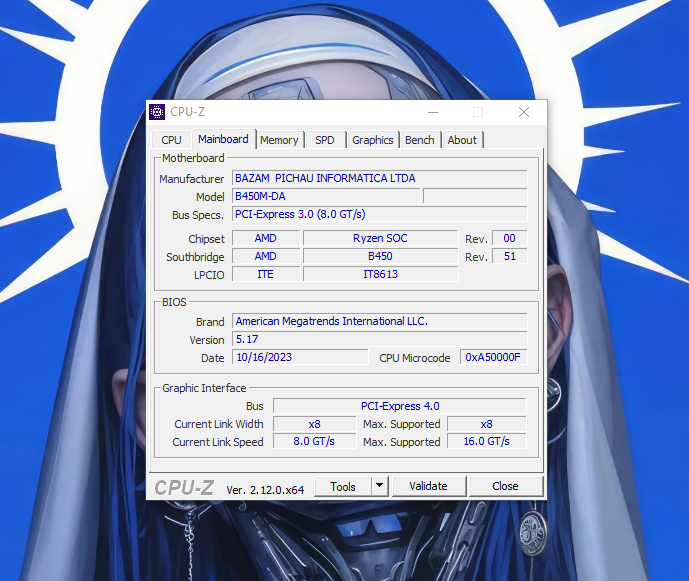Switch to the Bench tab
This screenshot has height=581, width=689.
coord(420,140)
